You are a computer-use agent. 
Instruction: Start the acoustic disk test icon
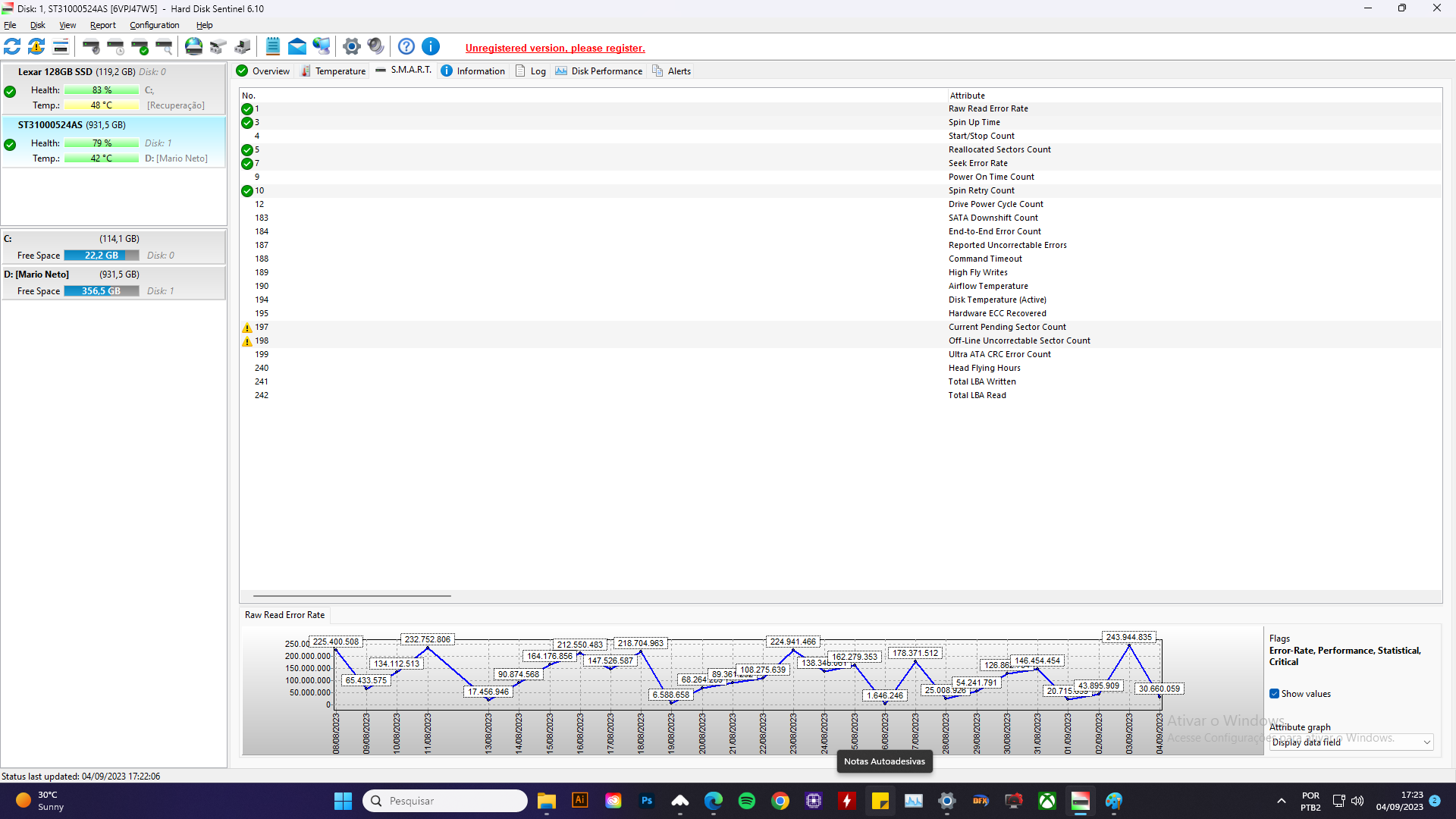pos(91,47)
